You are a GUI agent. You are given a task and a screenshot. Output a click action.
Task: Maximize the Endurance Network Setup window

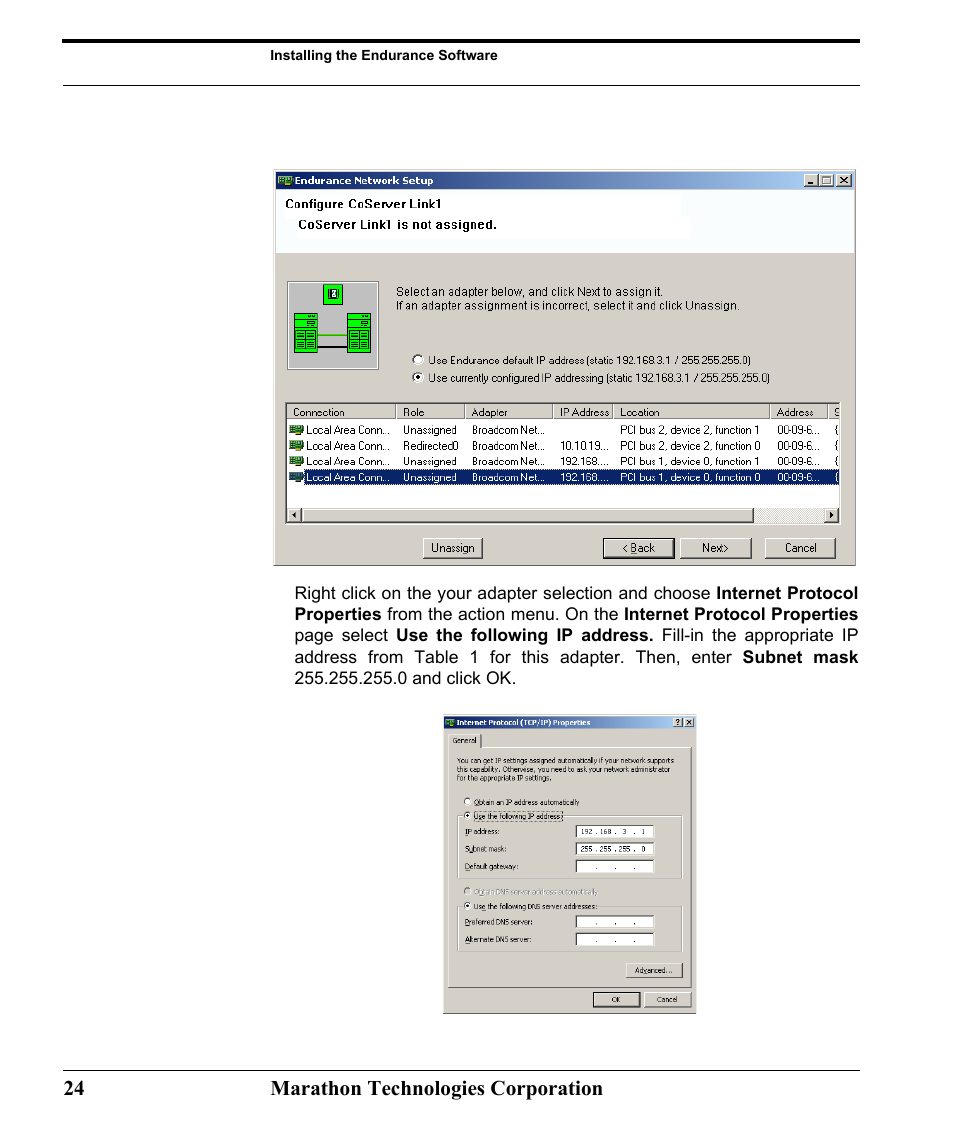[827, 180]
